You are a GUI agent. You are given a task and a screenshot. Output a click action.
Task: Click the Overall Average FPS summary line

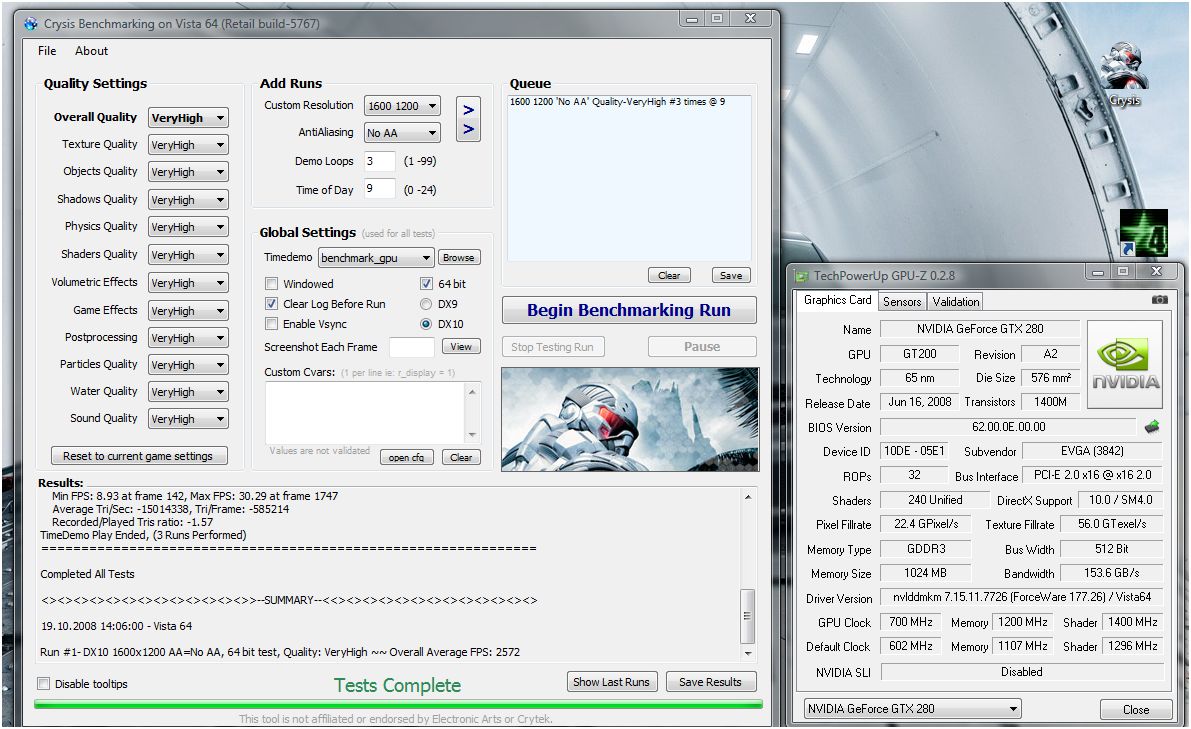pyautogui.click(x=280, y=652)
